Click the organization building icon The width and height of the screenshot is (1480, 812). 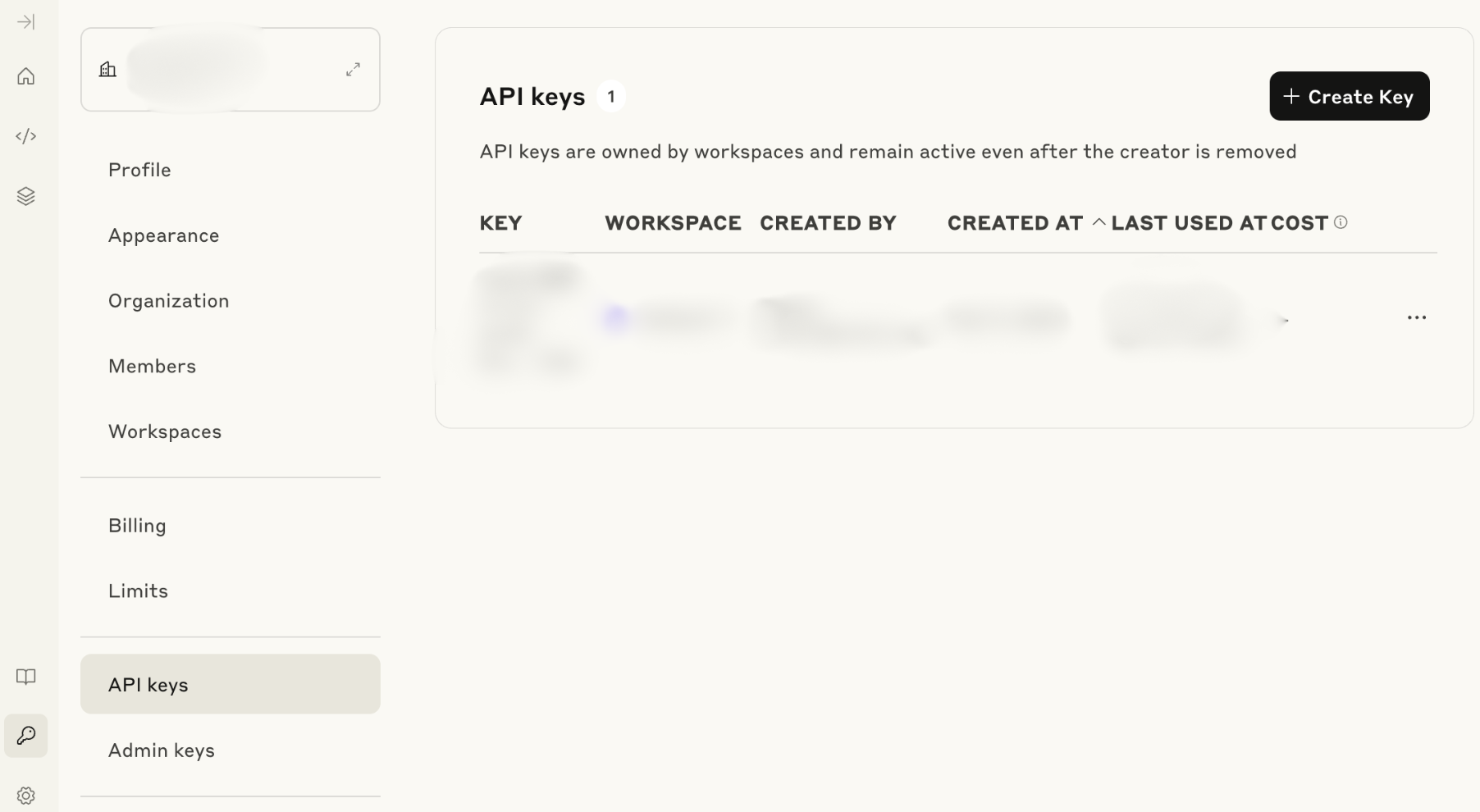point(107,70)
